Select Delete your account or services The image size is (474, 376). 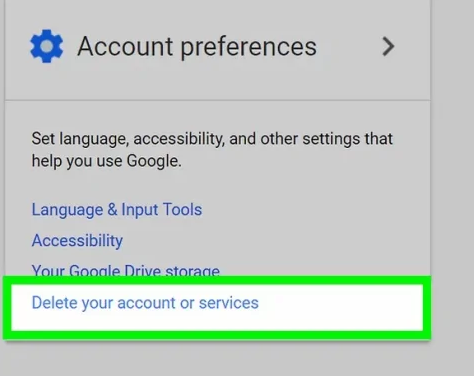tap(145, 303)
